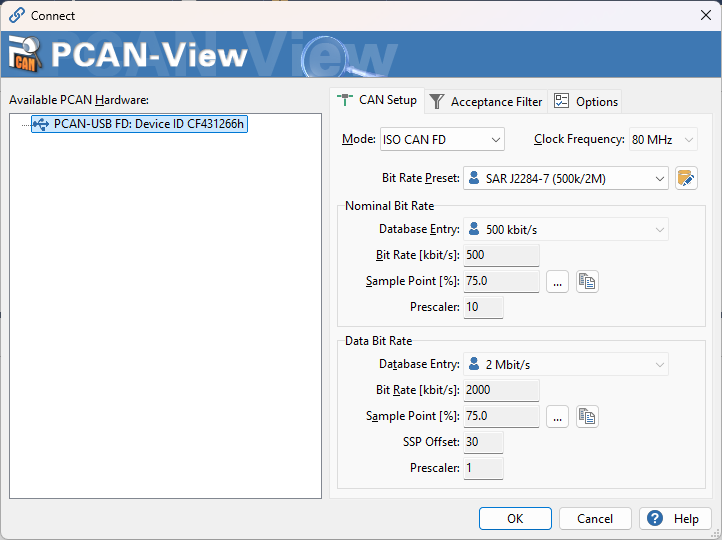
Task: Select PCAN-USB FD device in hardware list
Action: (x=140, y=124)
